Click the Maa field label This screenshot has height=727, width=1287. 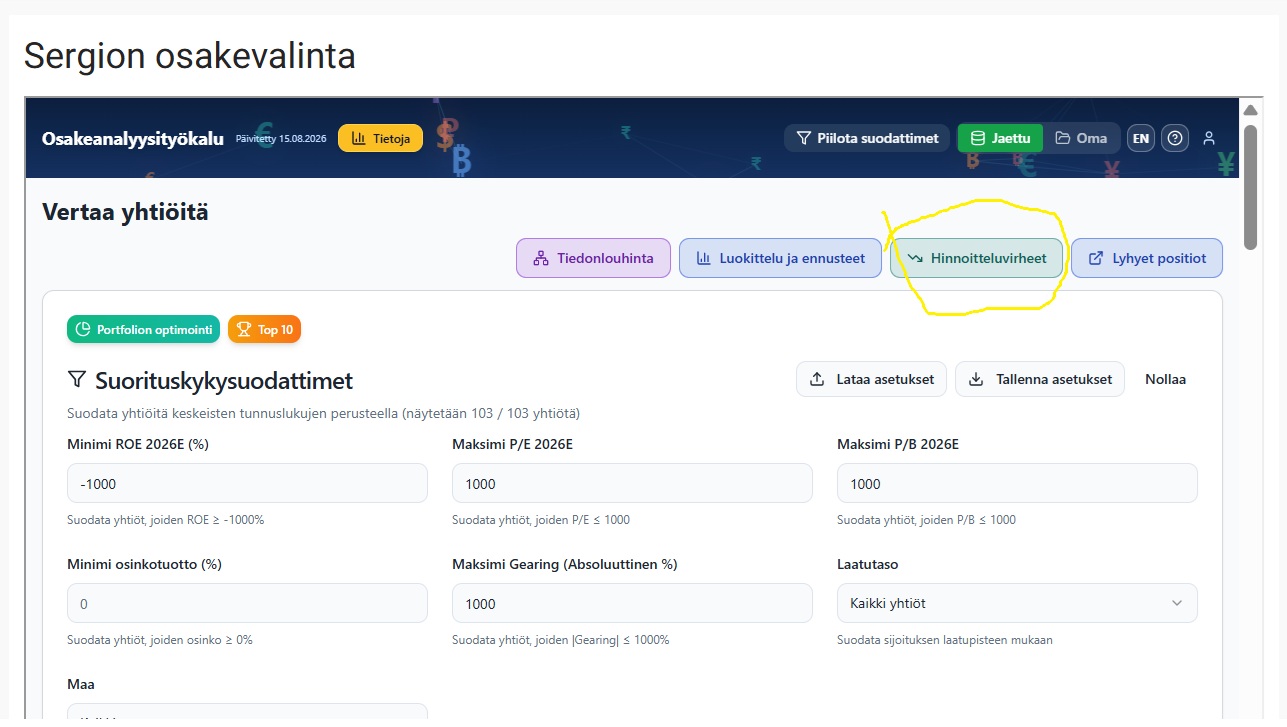click(81, 684)
